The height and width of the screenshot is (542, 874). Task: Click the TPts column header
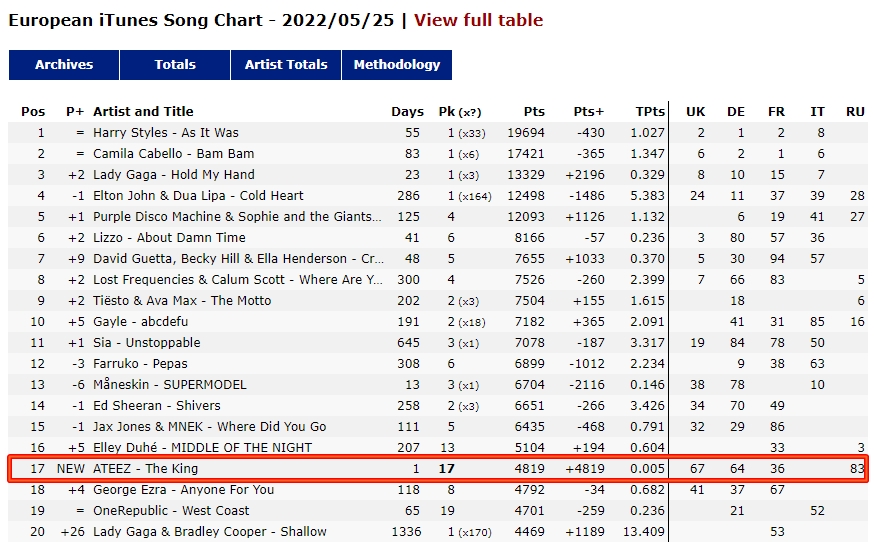[x=650, y=112]
